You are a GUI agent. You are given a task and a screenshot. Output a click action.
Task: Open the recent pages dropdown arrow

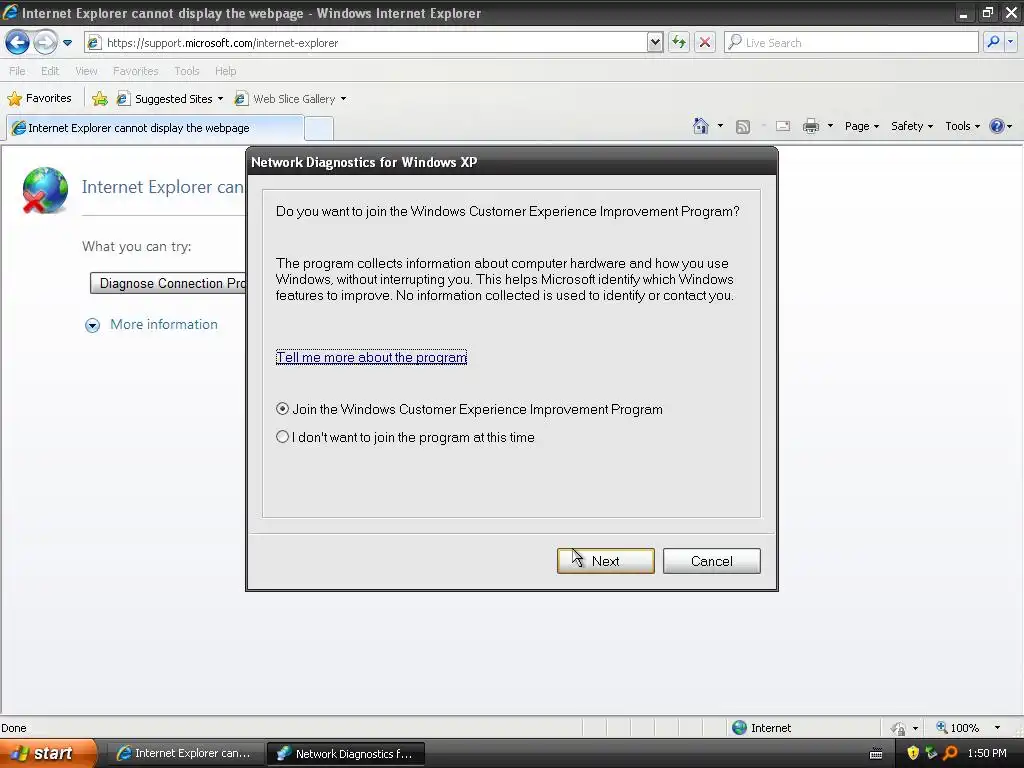[67, 43]
